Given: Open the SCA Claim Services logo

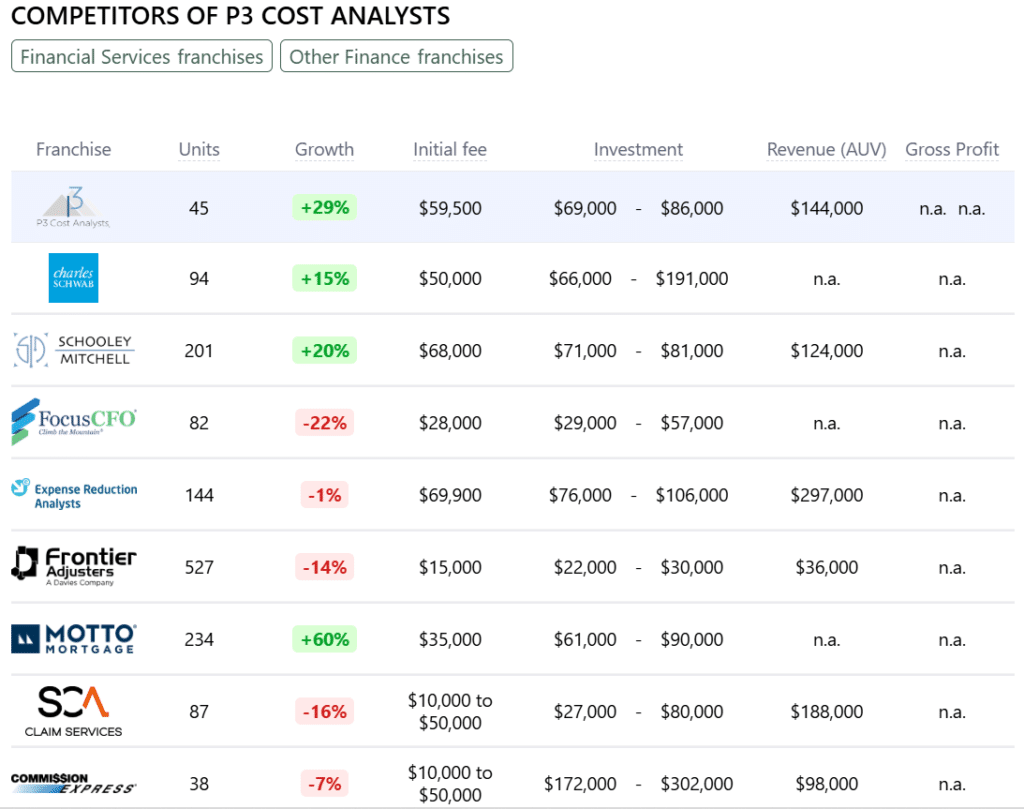Looking at the screenshot, I should tap(73, 712).
